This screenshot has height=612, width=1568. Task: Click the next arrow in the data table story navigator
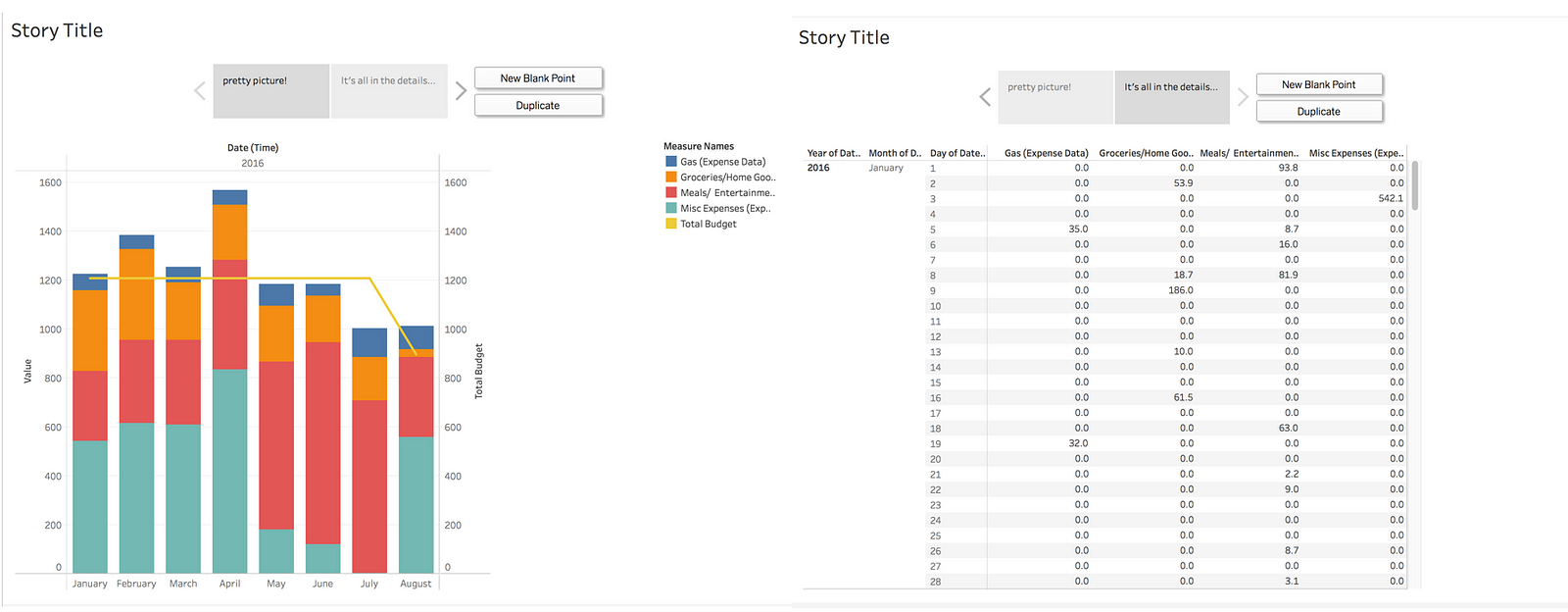[1243, 97]
